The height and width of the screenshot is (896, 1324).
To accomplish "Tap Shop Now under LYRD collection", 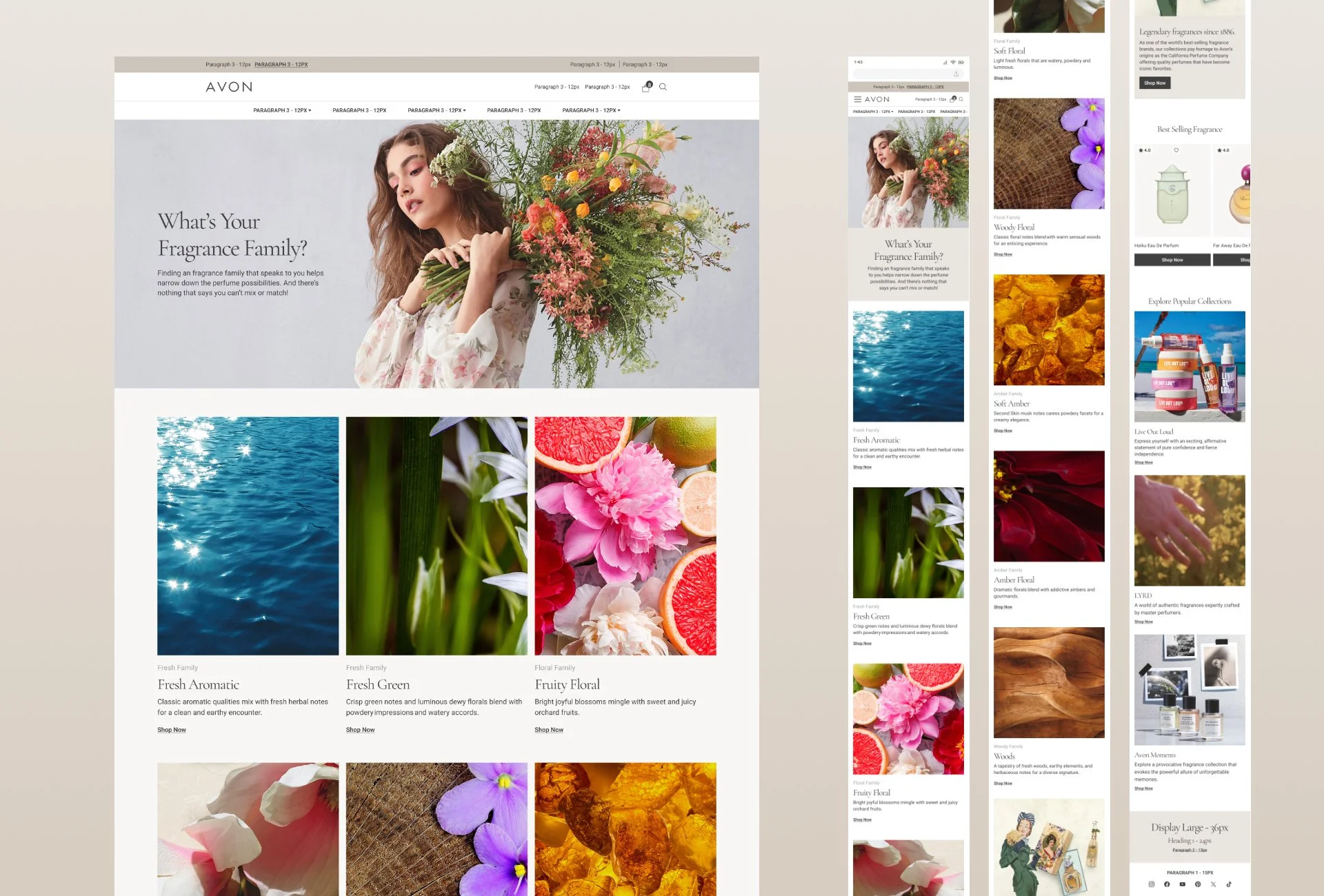I will (1143, 622).
